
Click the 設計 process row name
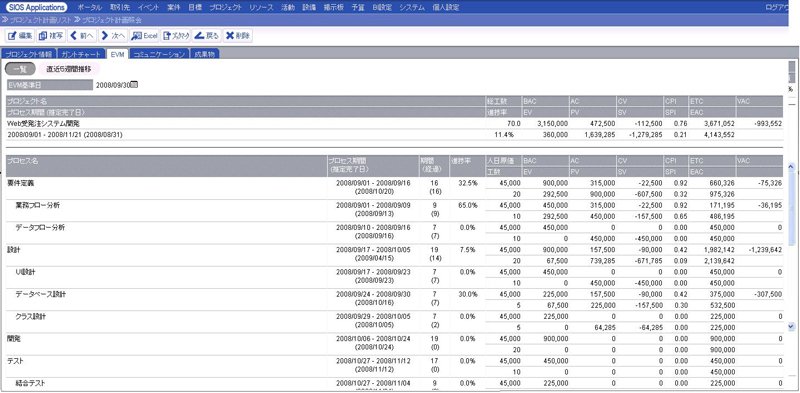coord(13,250)
